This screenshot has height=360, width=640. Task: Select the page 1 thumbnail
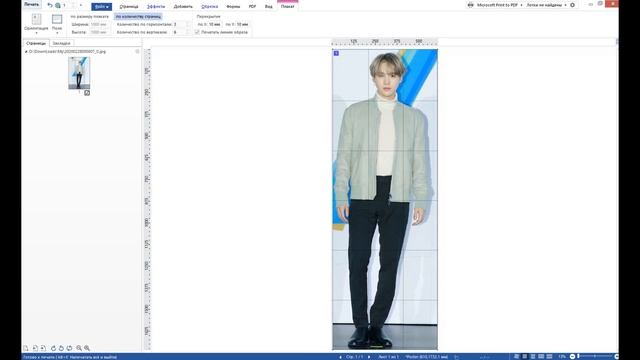point(79,73)
